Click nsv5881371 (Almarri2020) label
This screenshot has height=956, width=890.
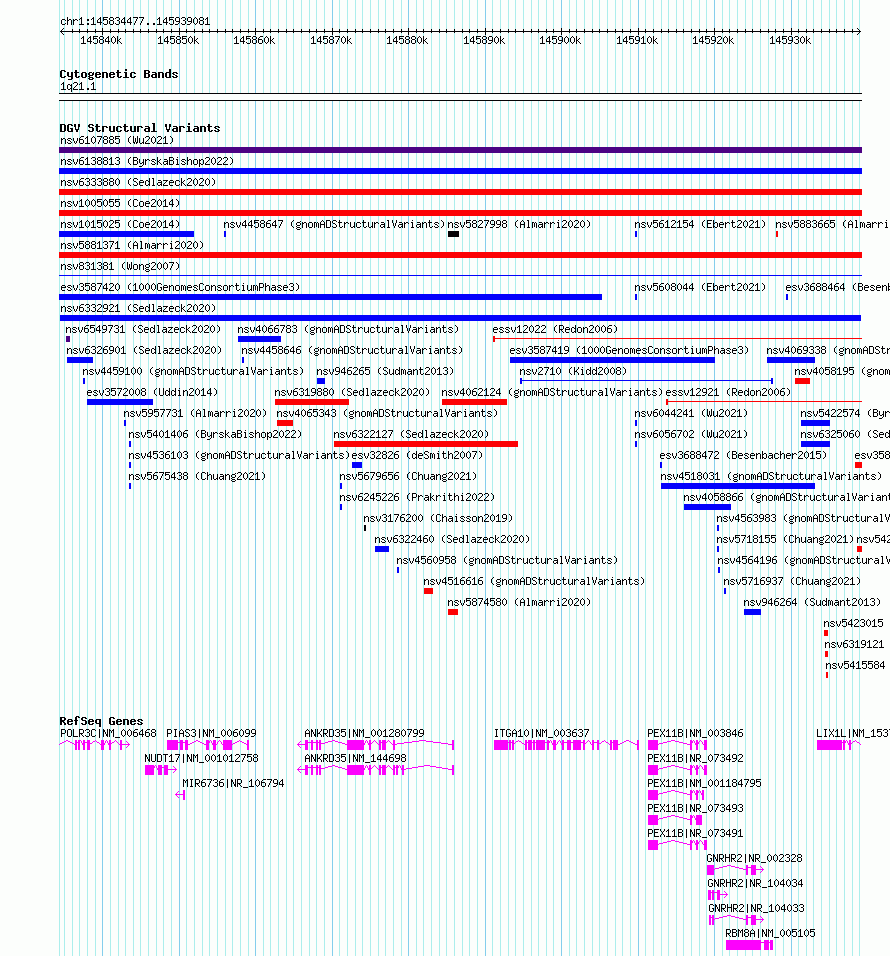[x=132, y=245]
